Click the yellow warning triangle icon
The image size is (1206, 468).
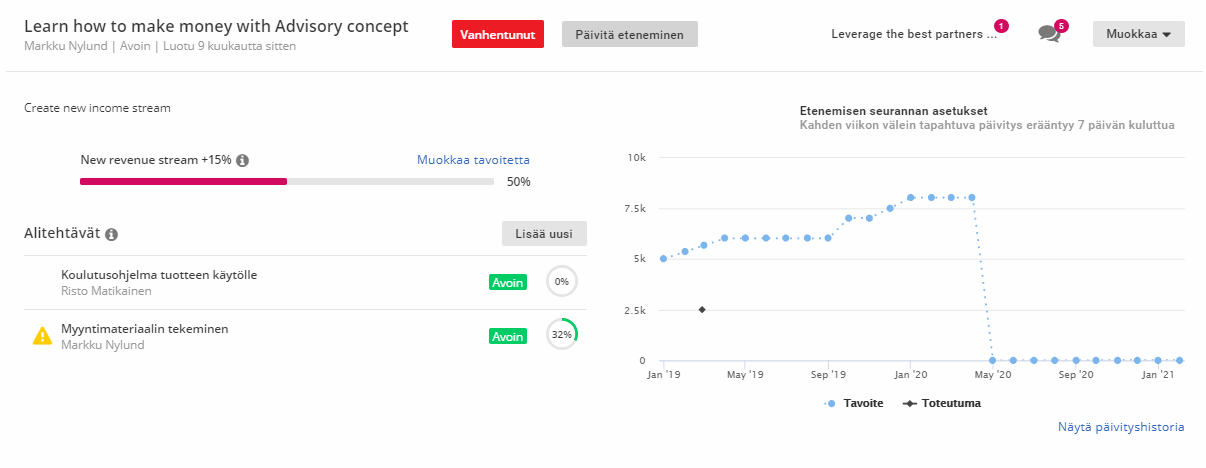42,336
